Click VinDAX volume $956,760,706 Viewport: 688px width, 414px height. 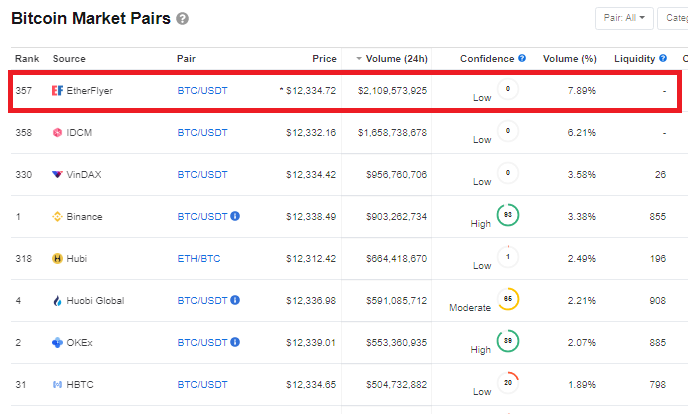point(397,175)
